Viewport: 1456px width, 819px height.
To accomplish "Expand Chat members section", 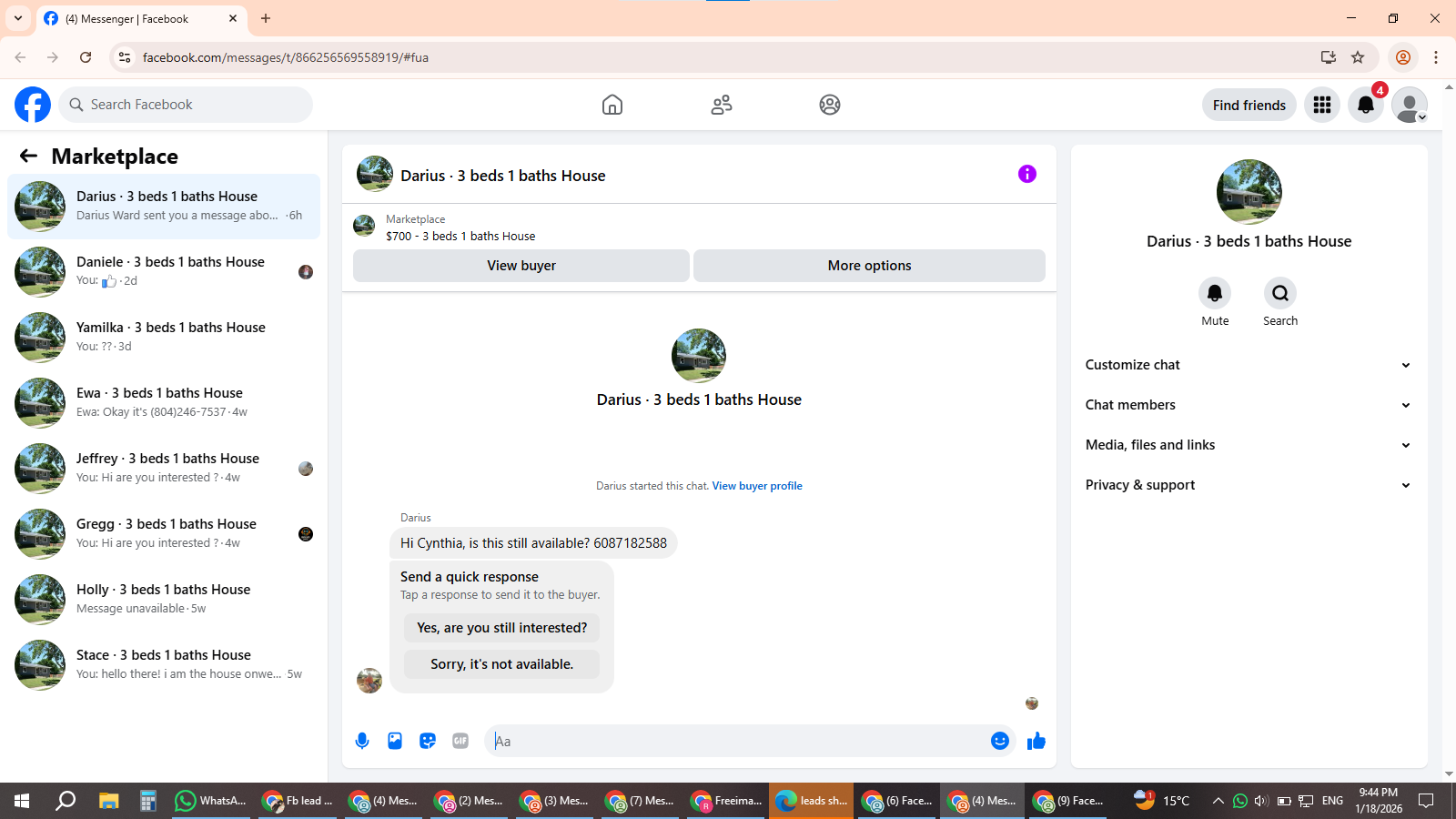I will (x=1249, y=405).
